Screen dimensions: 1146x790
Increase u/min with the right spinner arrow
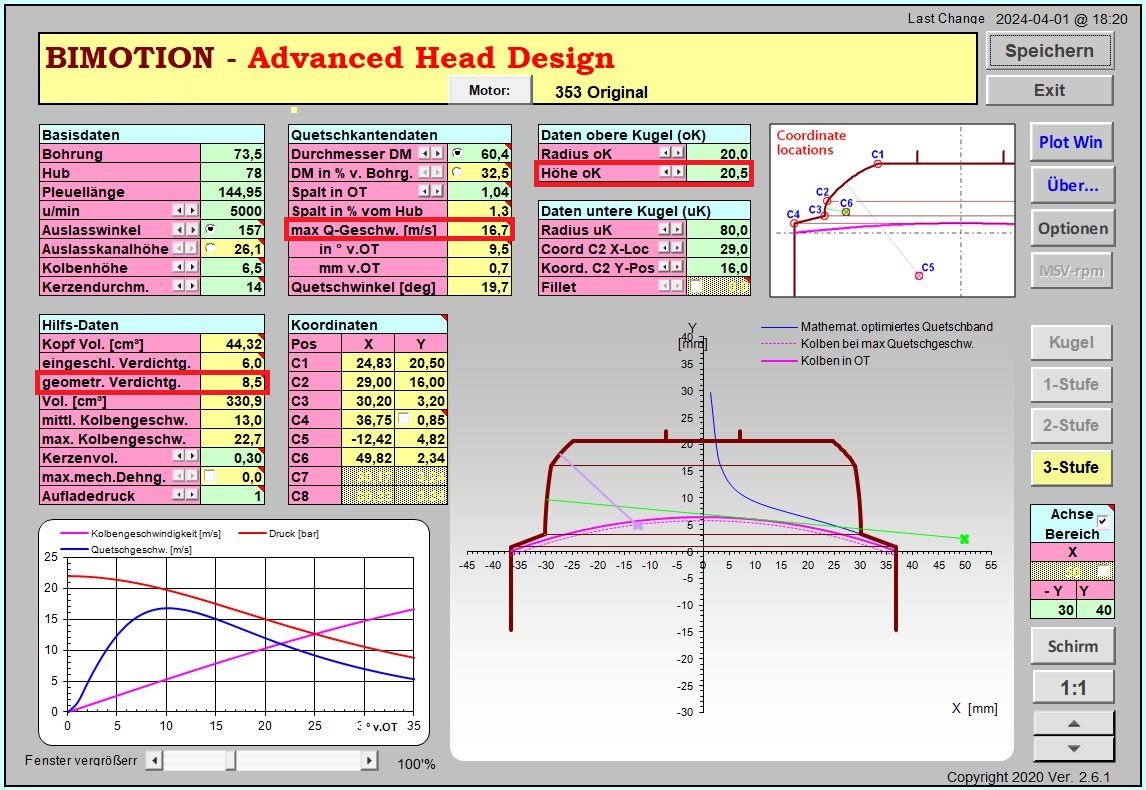point(192,211)
